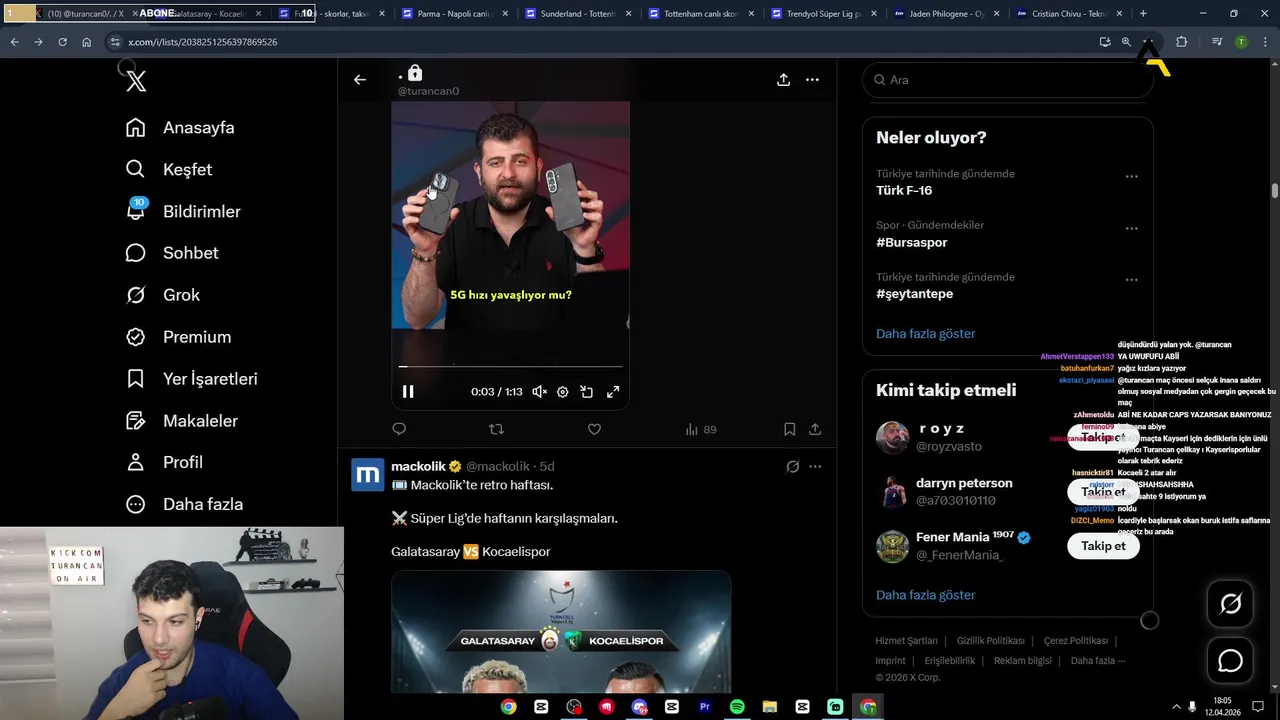Open the Grok icon on mackolik post
Screen dimensions: 1280x720
792,466
